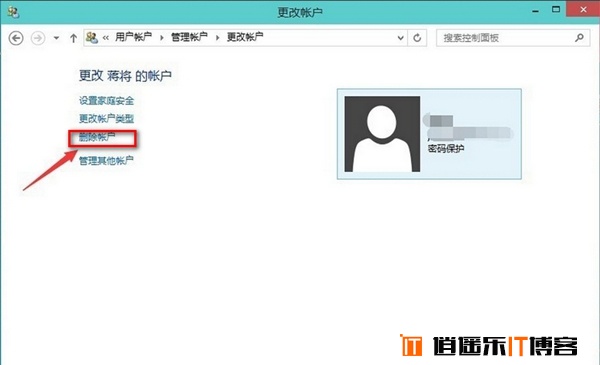Viewport: 600px width, 365px height.
Task: Open the 管理帐户 breadcrumb
Action: 189,37
